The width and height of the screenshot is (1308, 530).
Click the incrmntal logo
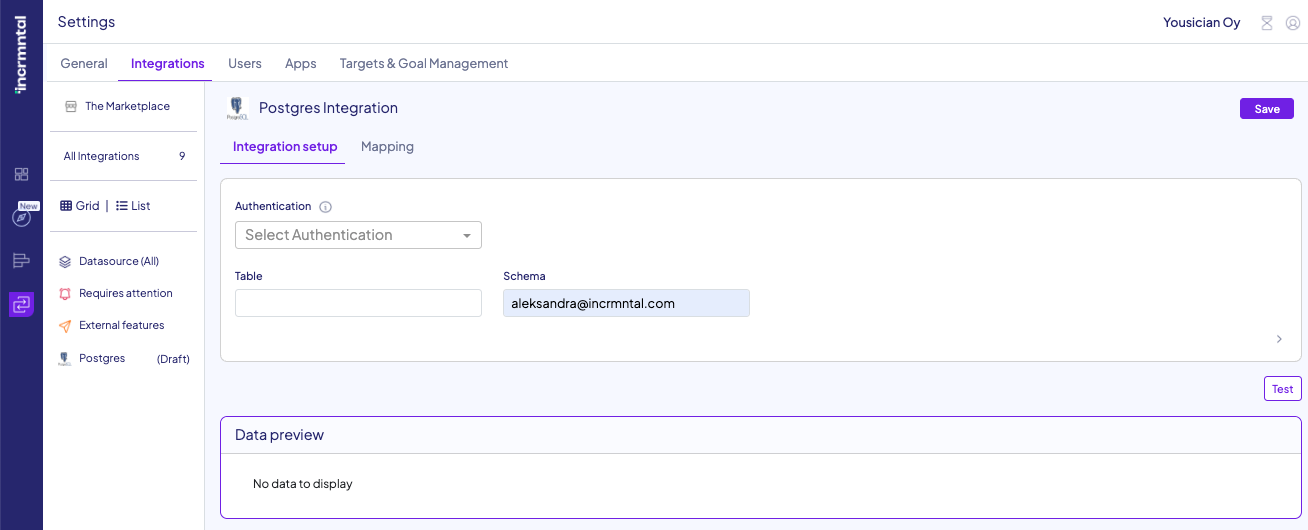coord(21,53)
